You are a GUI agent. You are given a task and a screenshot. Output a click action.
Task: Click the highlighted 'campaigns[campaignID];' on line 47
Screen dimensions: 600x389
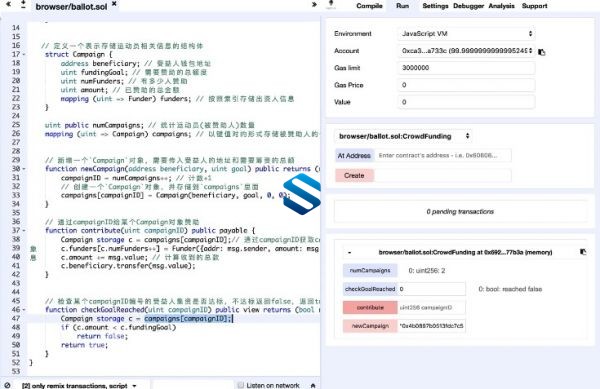click(x=188, y=318)
